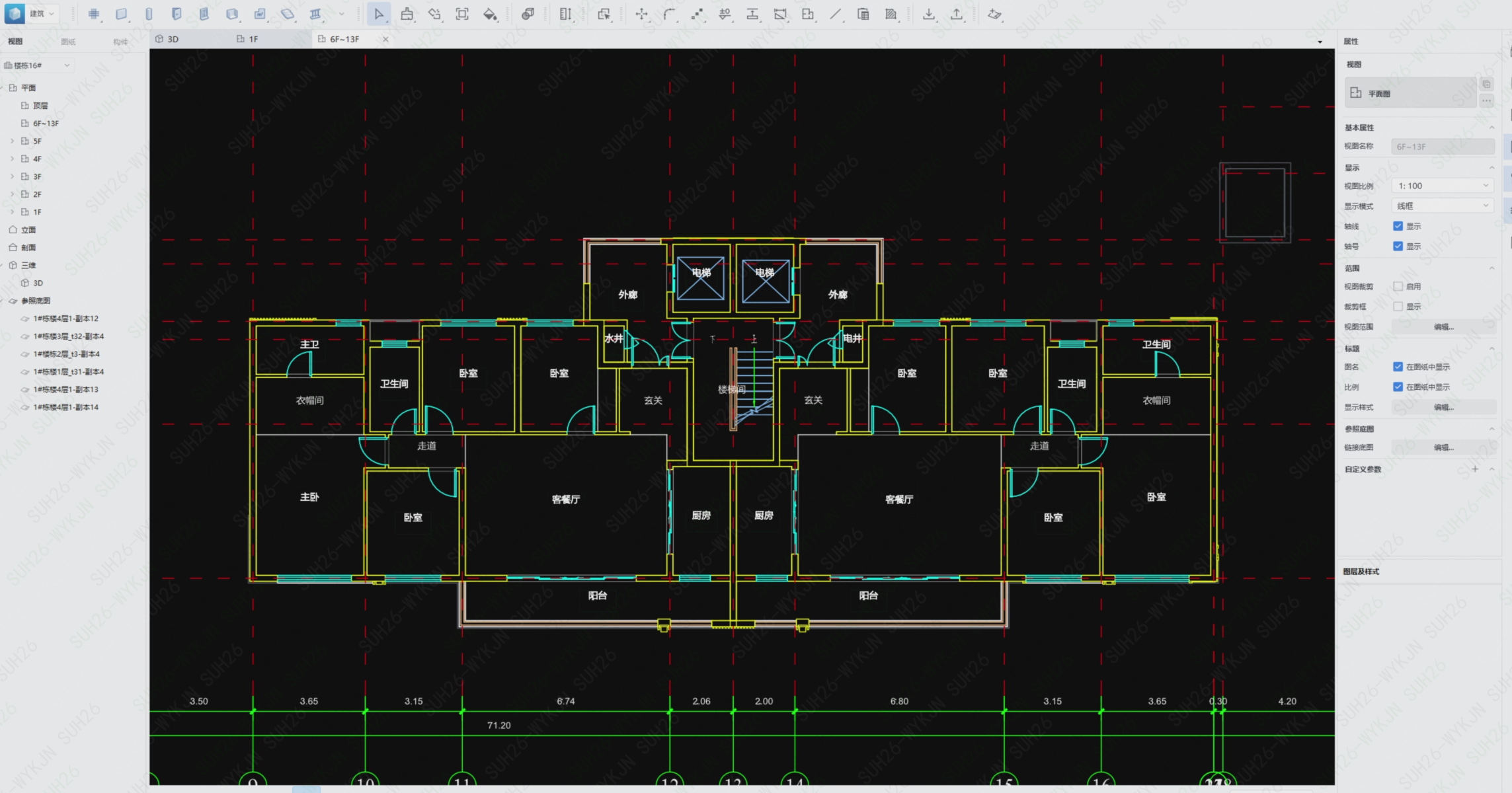
Task: Select the axis grid tool icon
Action: (x=94, y=14)
